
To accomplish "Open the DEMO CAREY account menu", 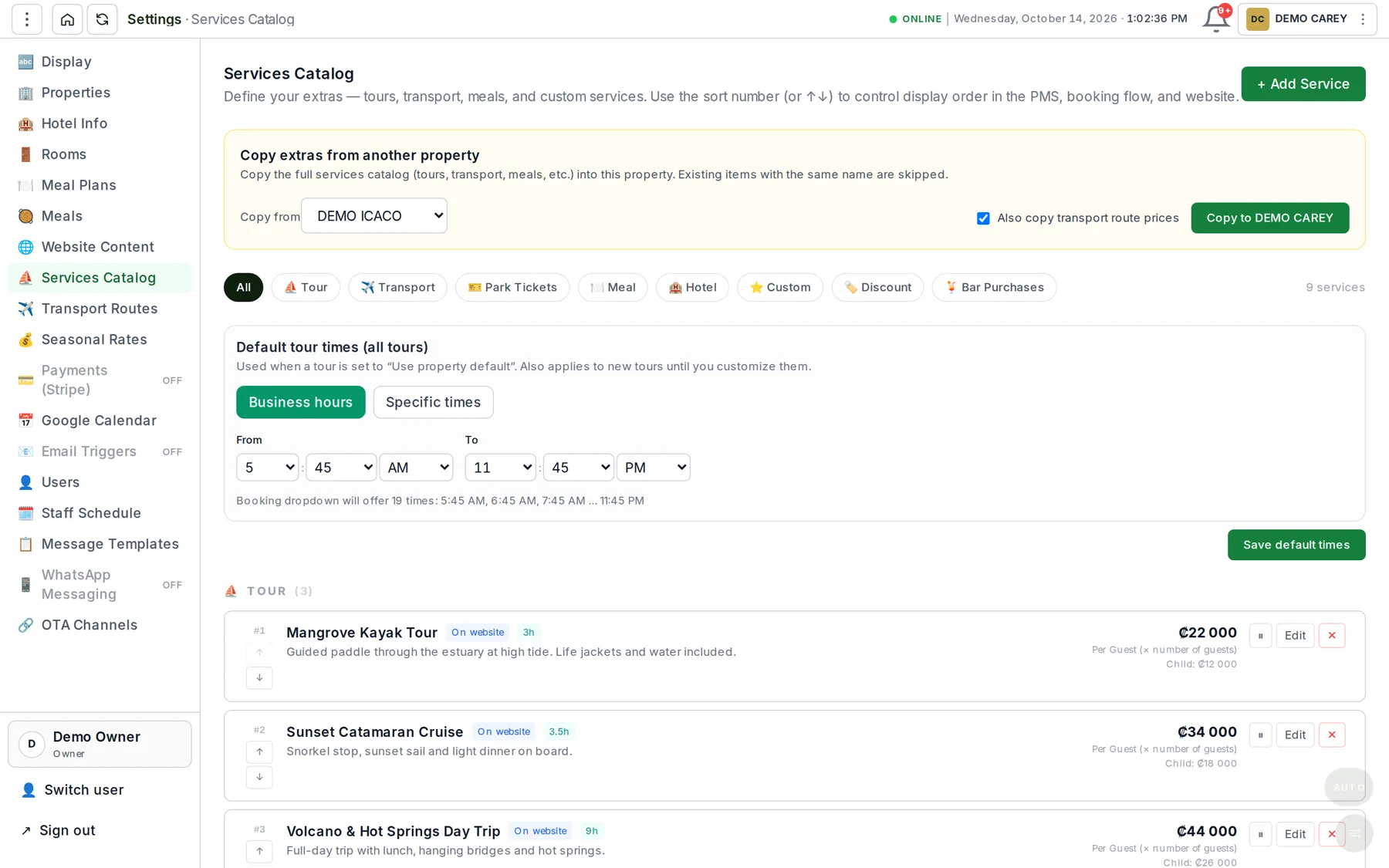I will pyautogui.click(x=1307, y=19).
